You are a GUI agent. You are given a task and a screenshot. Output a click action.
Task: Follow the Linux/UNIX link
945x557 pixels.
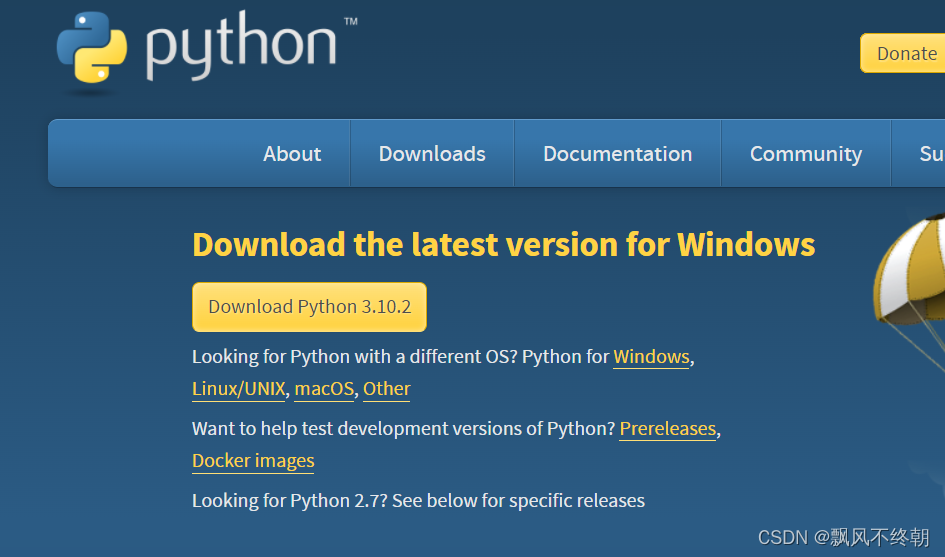coord(239,389)
